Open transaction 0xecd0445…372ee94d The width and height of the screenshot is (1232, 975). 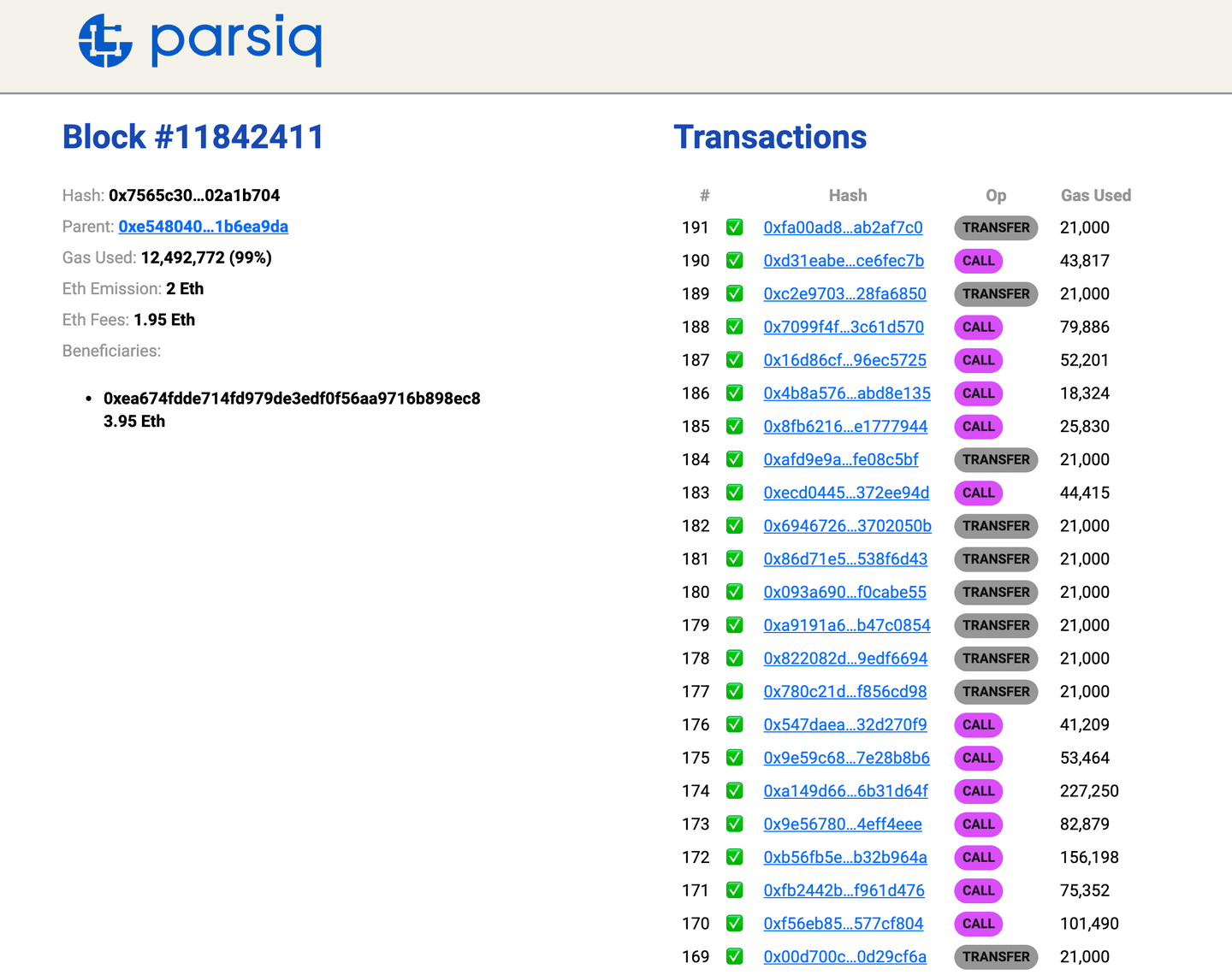(x=846, y=493)
